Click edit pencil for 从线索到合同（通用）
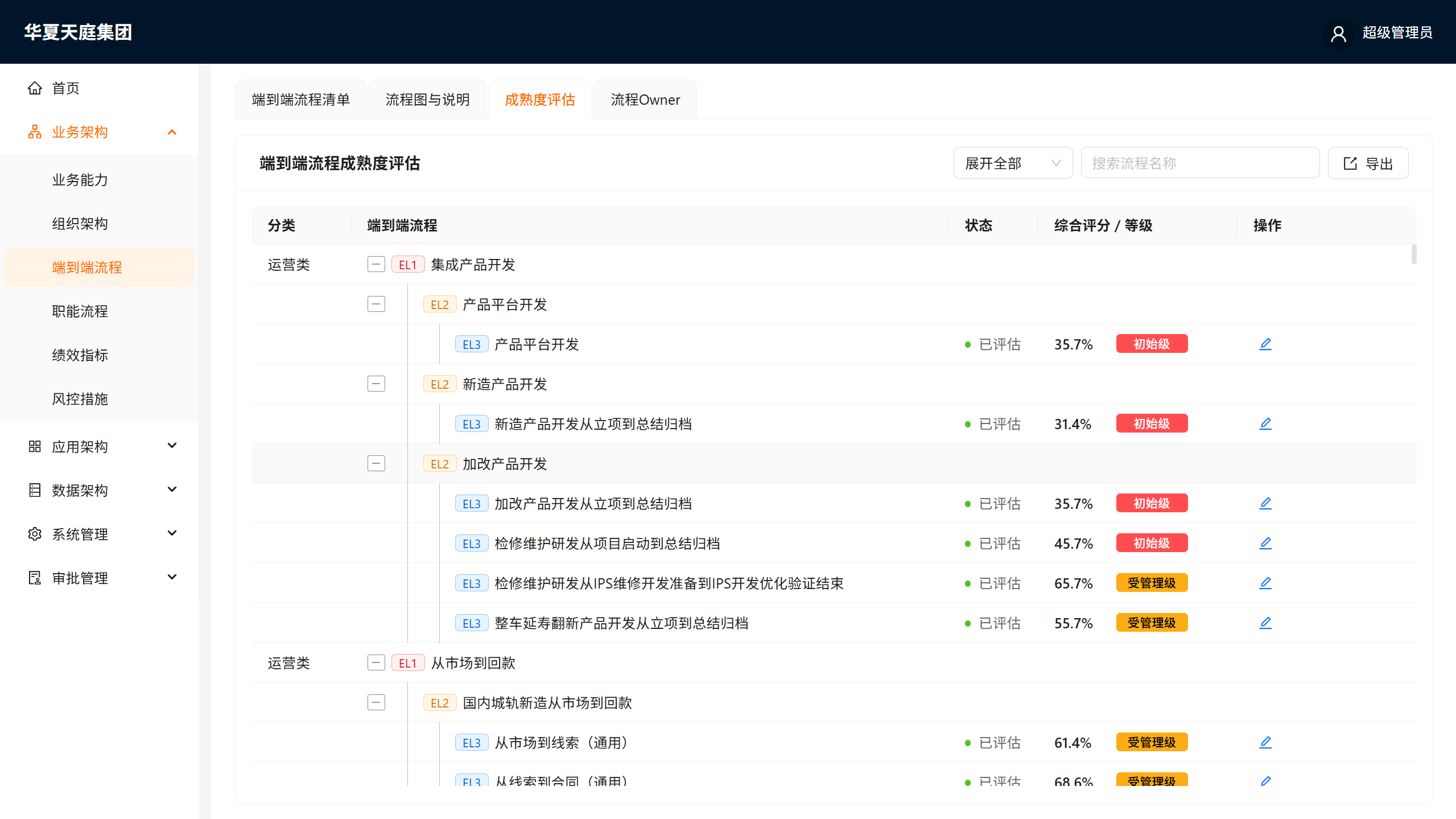Viewport: 1456px width, 819px height. click(x=1265, y=781)
